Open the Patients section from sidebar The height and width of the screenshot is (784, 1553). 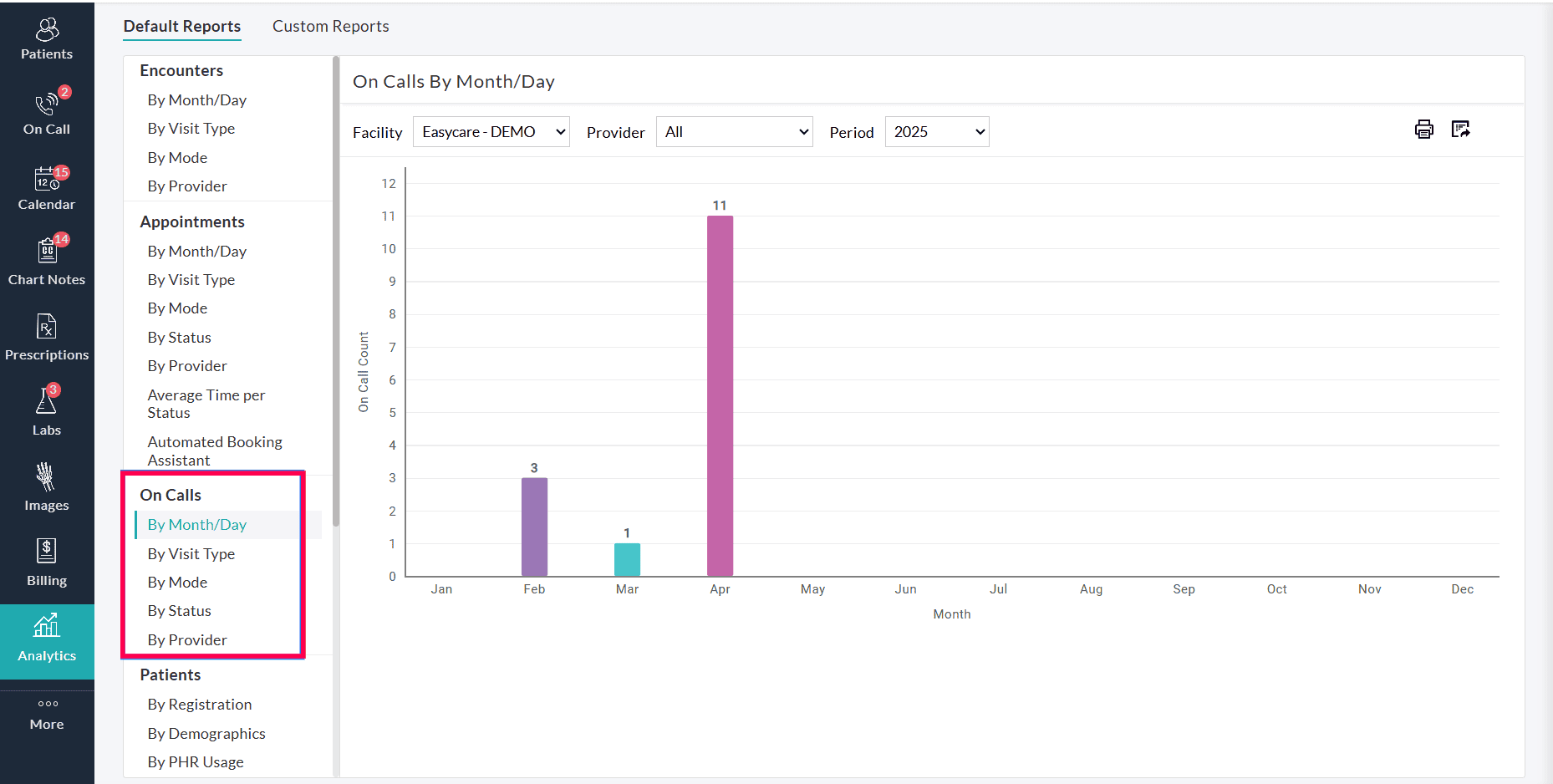(x=46, y=39)
